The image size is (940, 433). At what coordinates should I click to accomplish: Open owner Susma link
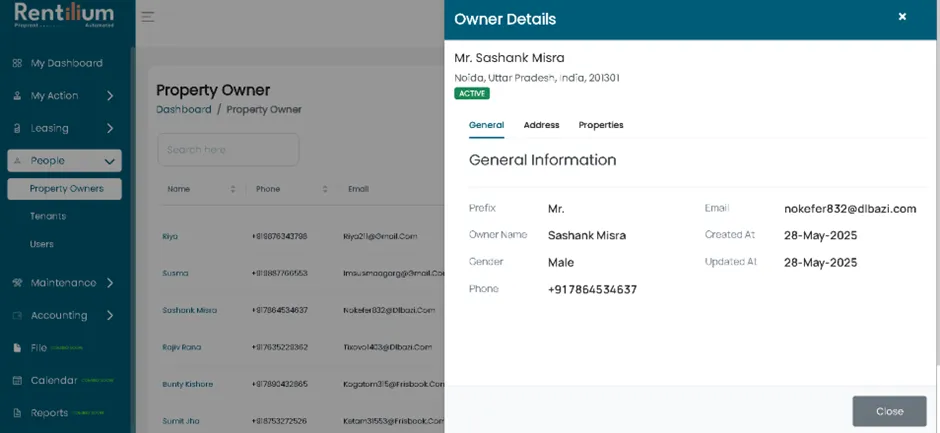(x=175, y=273)
